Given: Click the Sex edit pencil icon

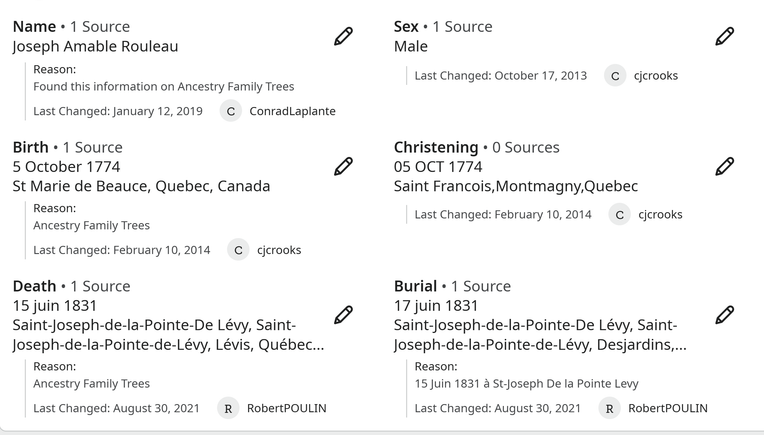Looking at the screenshot, I should tap(725, 37).
